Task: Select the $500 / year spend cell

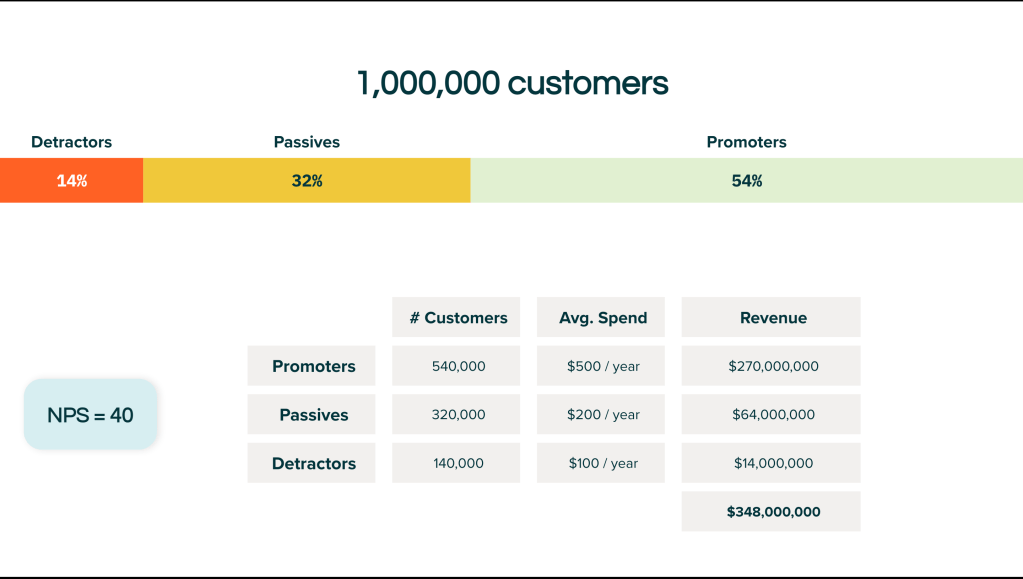Action: tap(602, 366)
